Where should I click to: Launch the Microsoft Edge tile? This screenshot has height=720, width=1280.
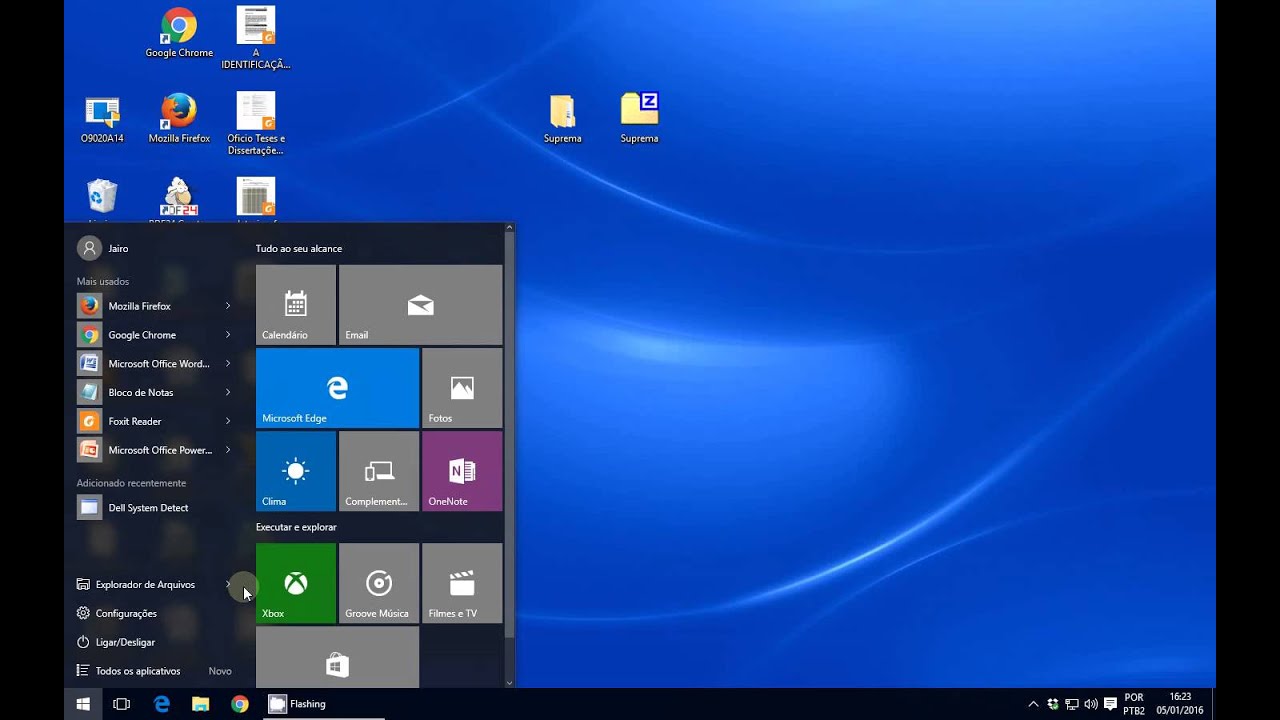point(337,388)
